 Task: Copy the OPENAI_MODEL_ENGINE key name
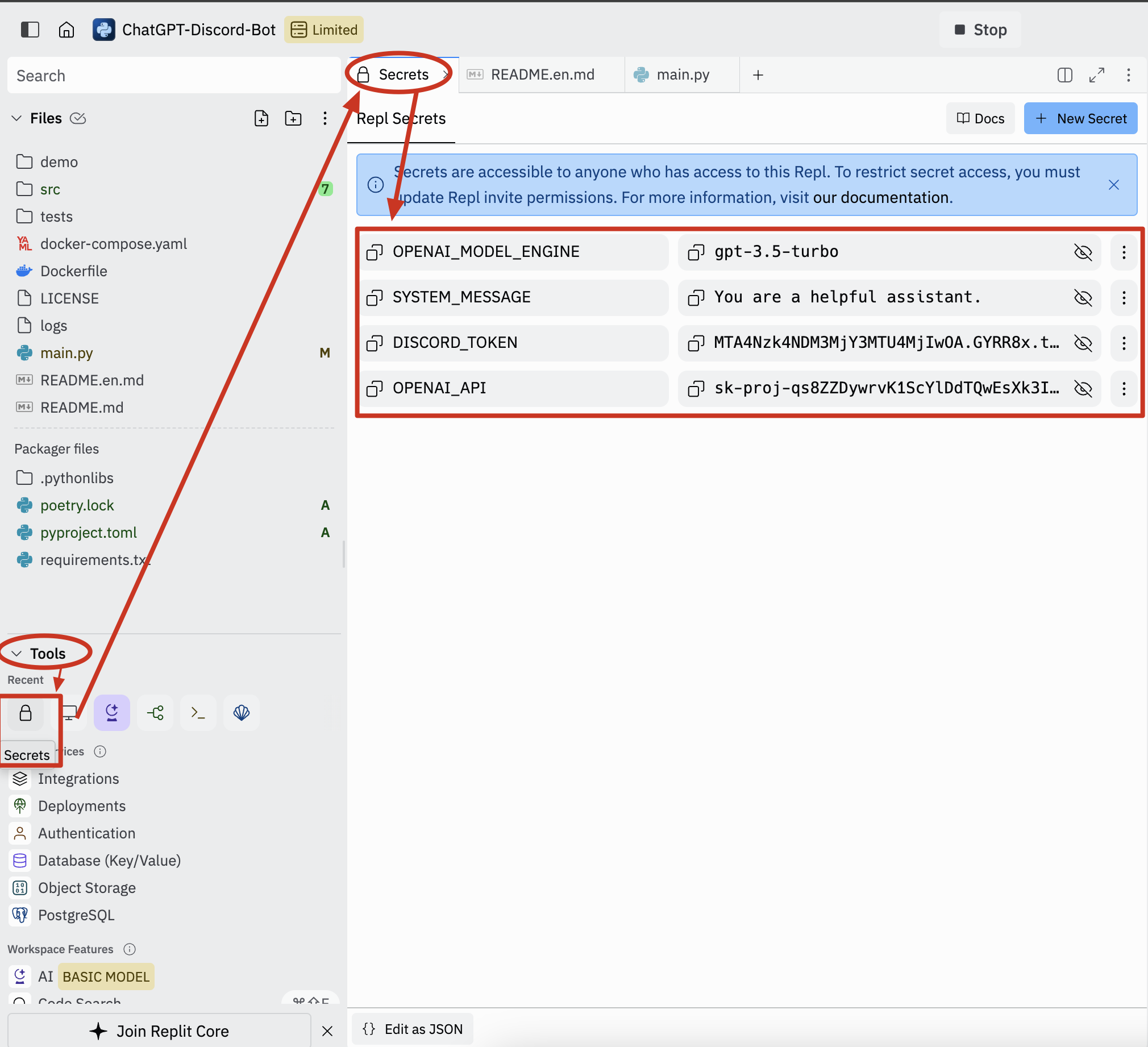375,252
